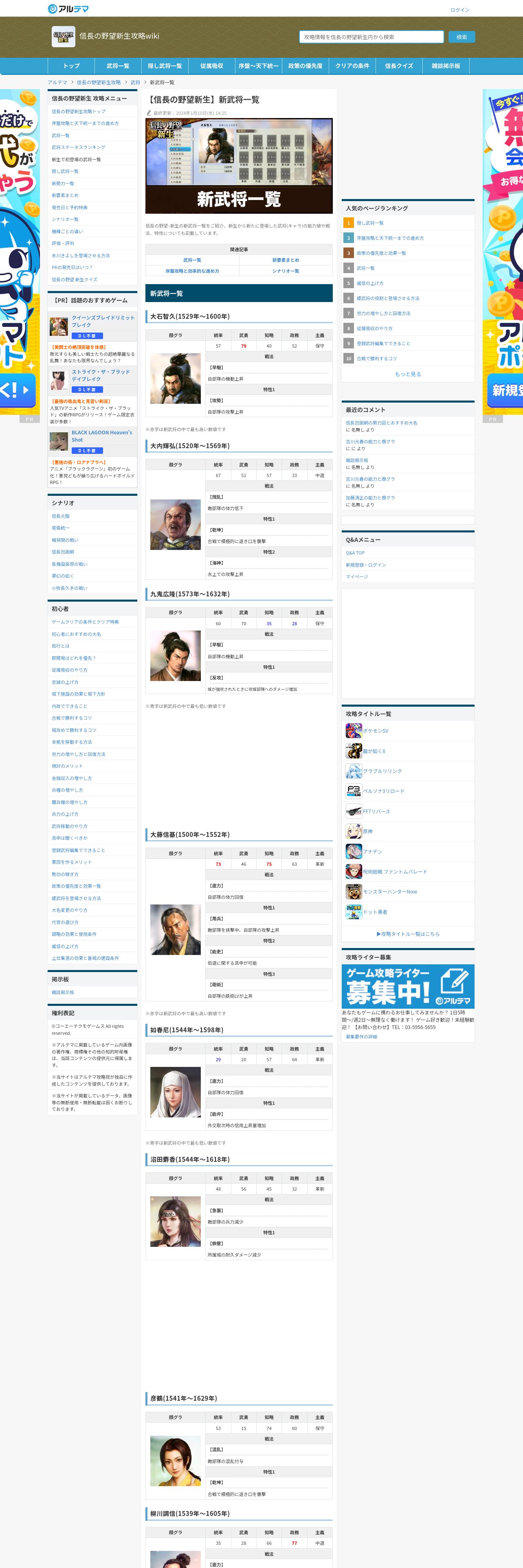Open the アルテマ logo at page top

point(68,9)
